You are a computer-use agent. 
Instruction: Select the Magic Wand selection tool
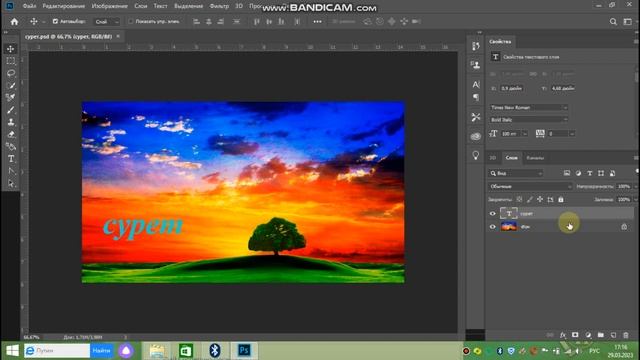point(11,86)
